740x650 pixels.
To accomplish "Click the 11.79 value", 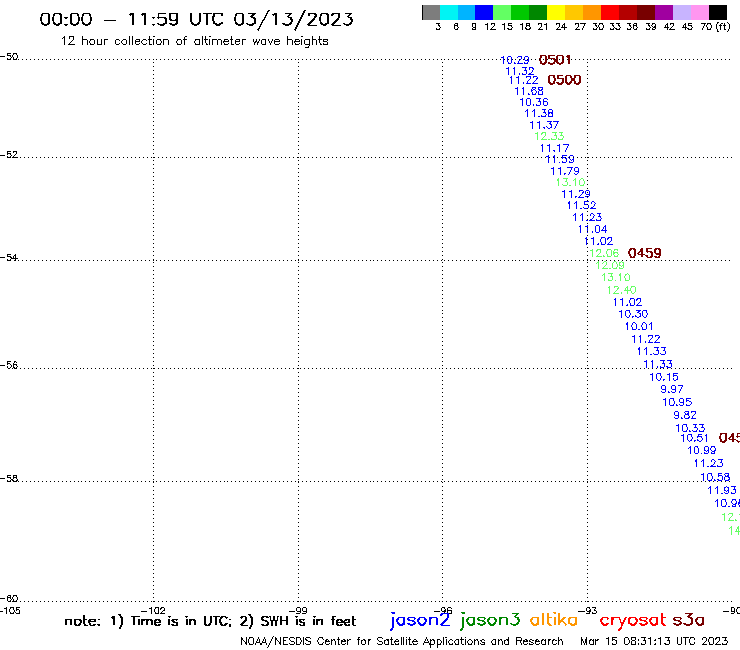I will pos(565,171).
